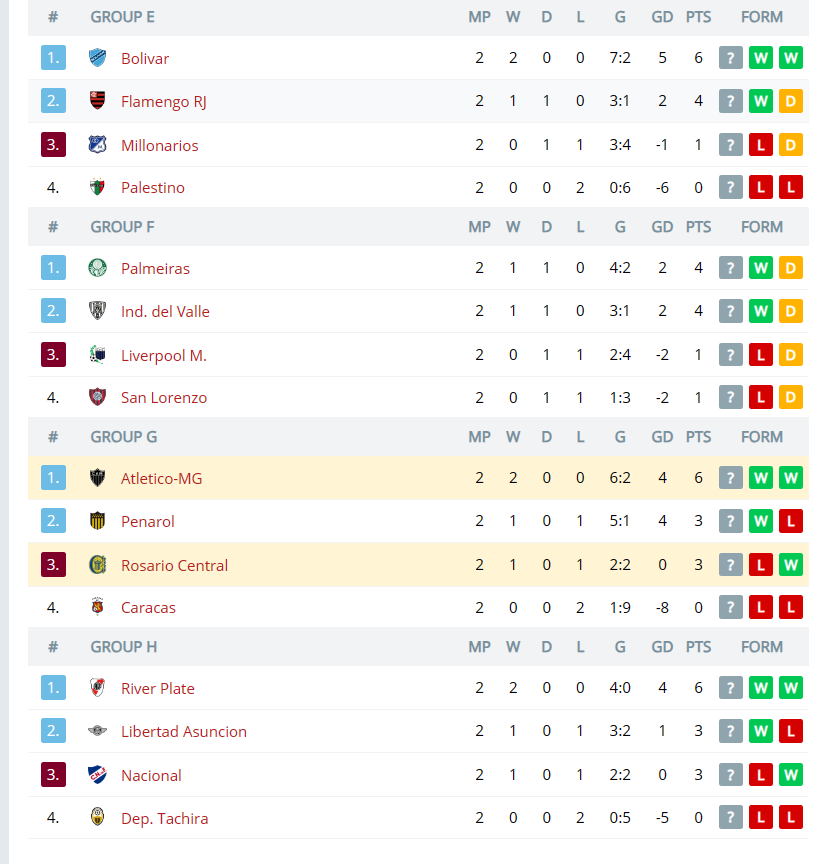
Task: Click Bolivar's upcoming match question mark badge
Action: [x=730, y=57]
